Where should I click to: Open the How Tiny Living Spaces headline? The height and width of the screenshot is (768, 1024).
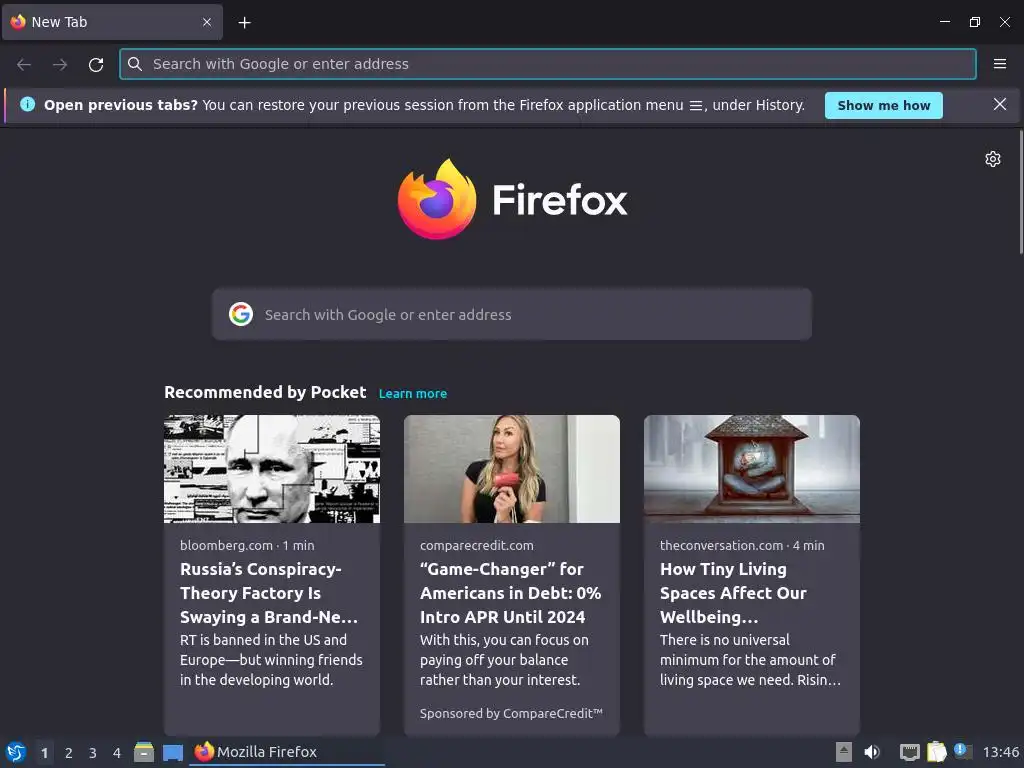pos(733,593)
